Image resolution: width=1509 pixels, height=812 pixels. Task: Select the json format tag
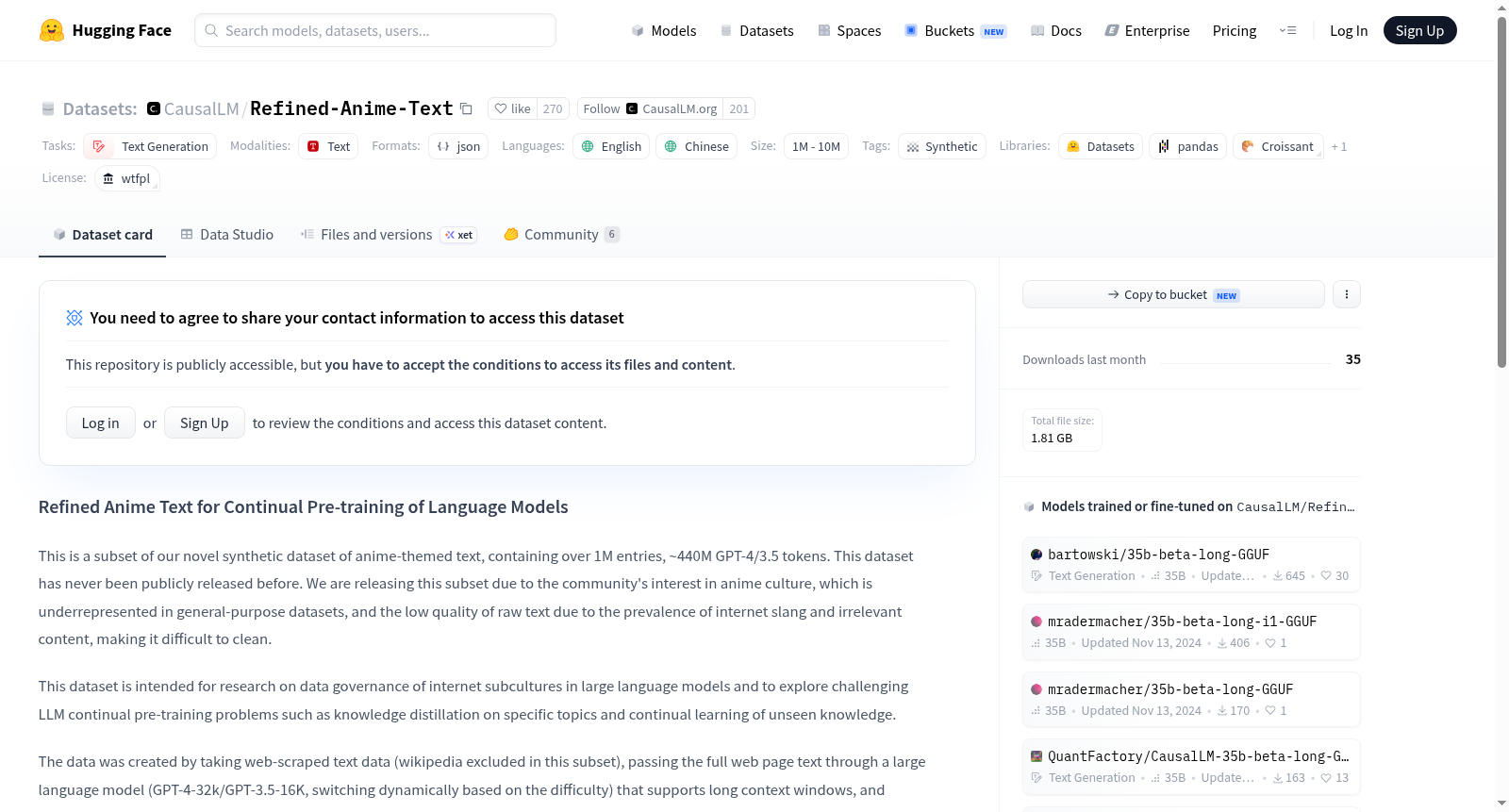(458, 146)
